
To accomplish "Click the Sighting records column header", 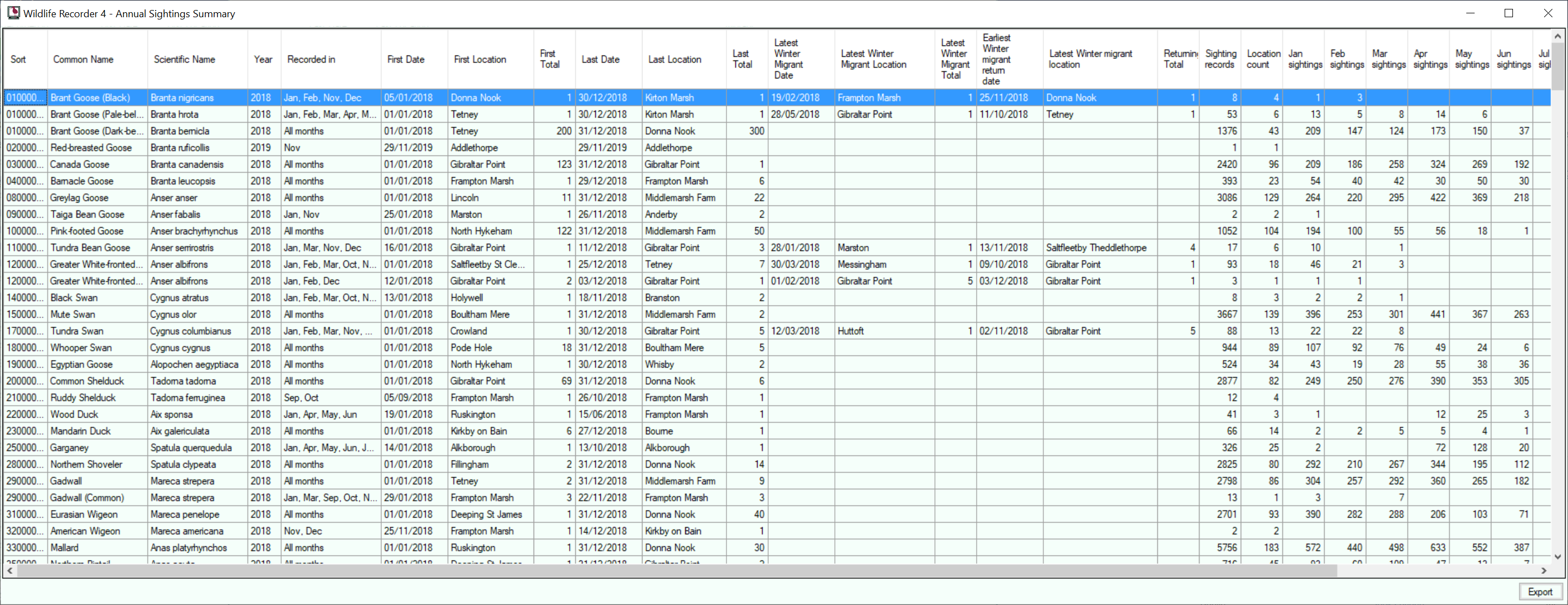I will 1221,59.
